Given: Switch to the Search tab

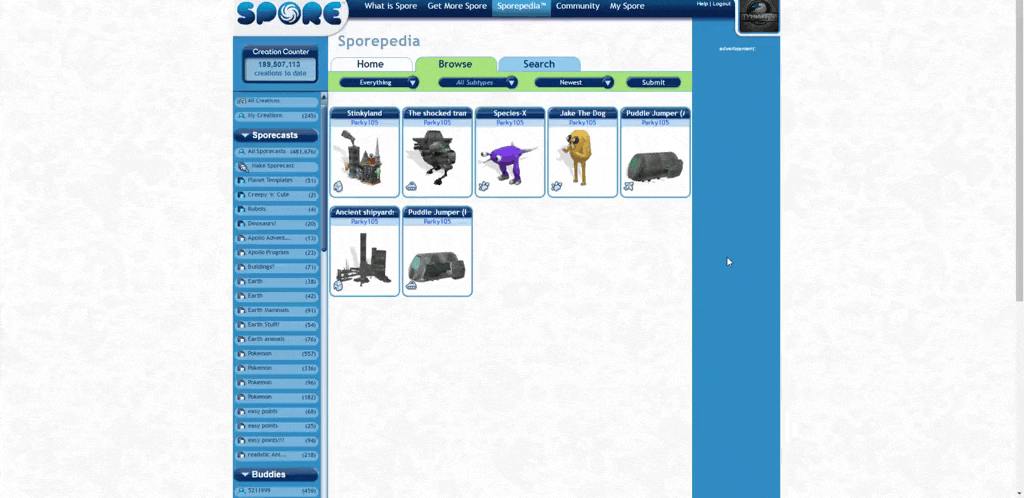Looking at the screenshot, I should [539, 64].
